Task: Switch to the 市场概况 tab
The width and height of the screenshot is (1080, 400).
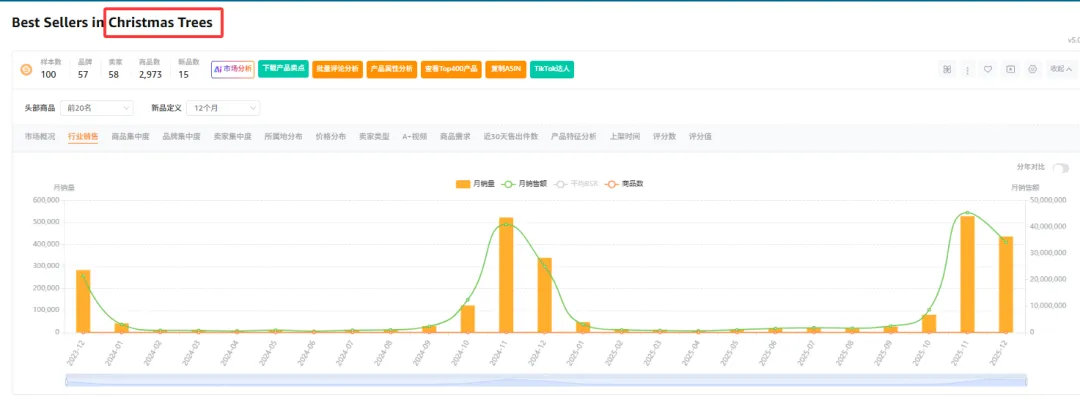Action: [40, 136]
